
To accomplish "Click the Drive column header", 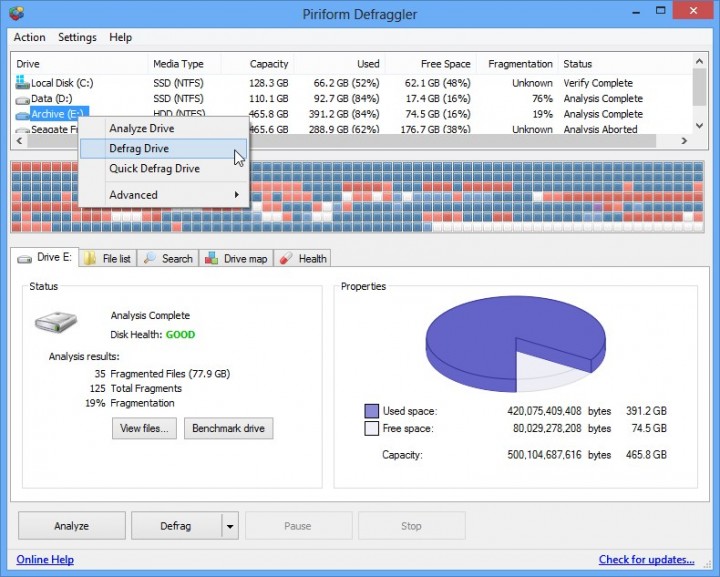I will click(x=79, y=64).
